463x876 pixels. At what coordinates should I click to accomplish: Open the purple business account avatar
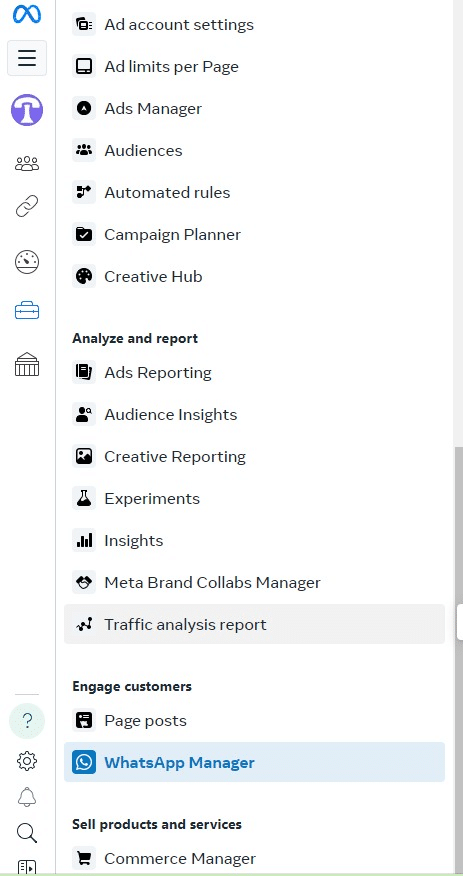[x=27, y=110]
